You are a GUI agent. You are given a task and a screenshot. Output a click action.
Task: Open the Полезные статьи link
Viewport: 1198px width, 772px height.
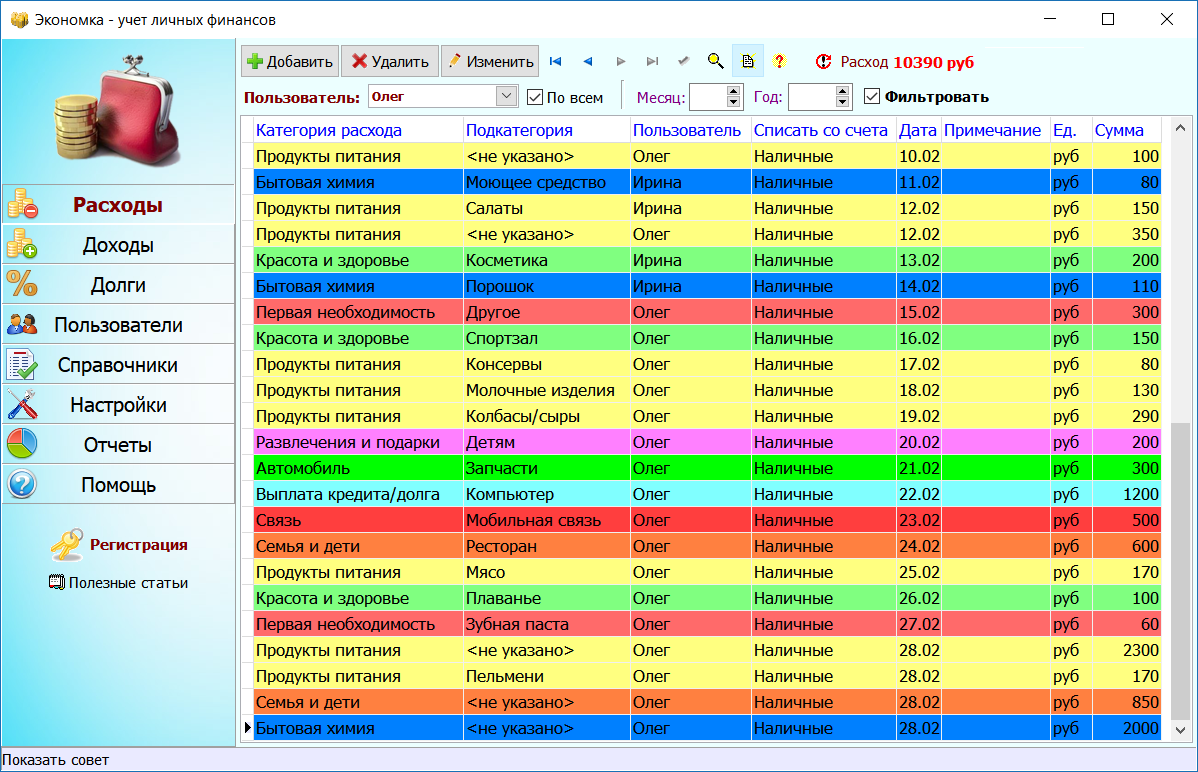pos(119,583)
